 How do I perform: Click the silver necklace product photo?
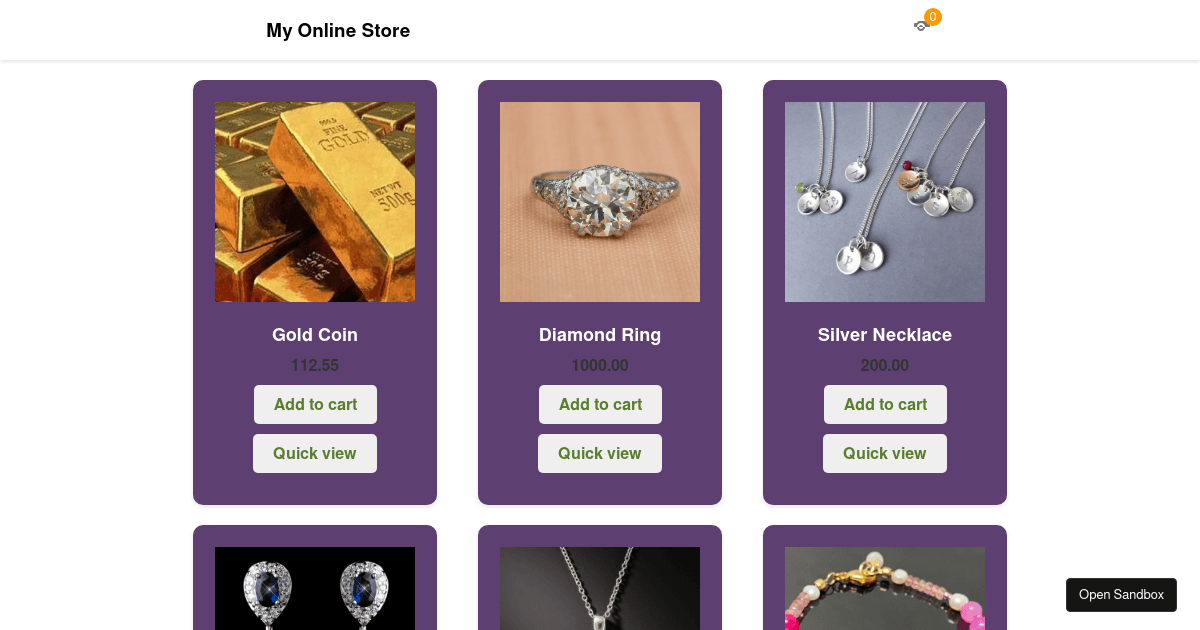point(885,202)
